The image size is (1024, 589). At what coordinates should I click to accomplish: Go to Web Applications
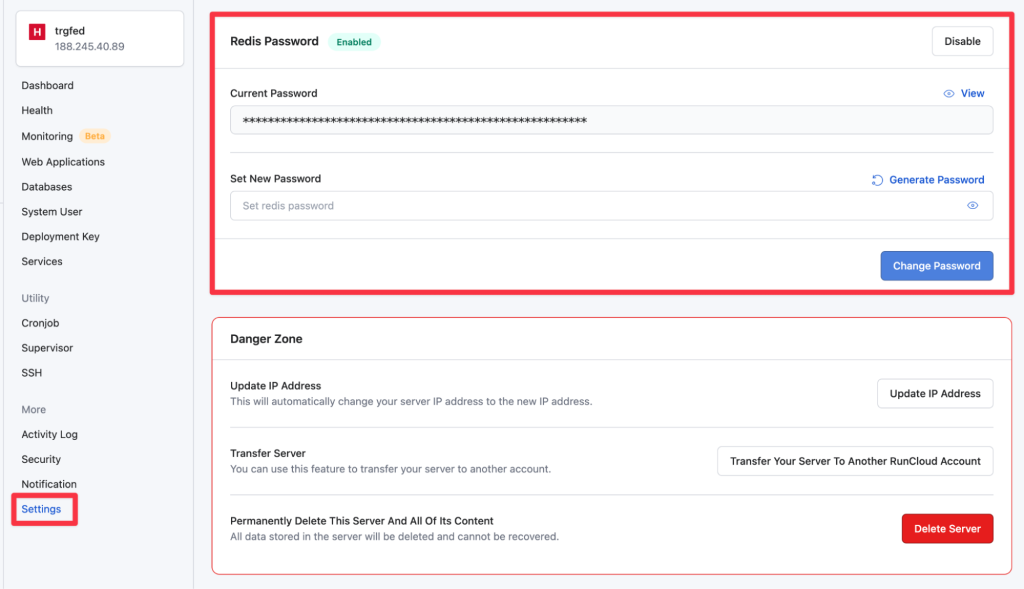(x=63, y=162)
